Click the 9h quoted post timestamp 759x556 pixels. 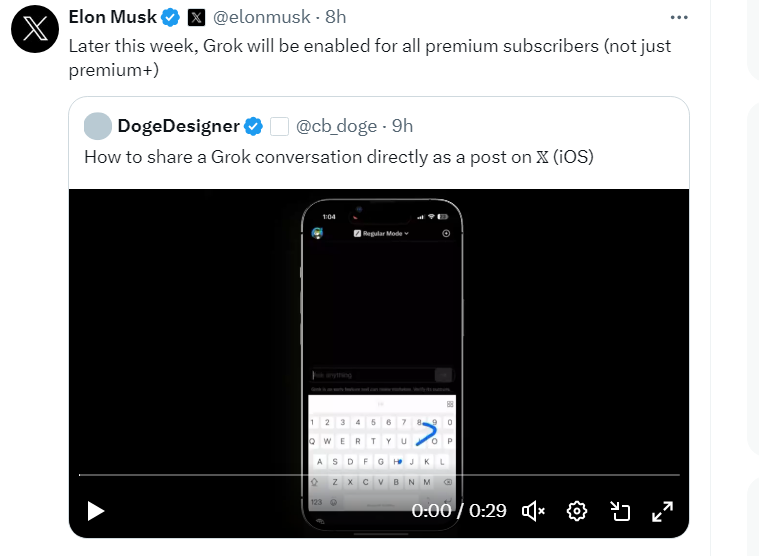tap(401, 126)
